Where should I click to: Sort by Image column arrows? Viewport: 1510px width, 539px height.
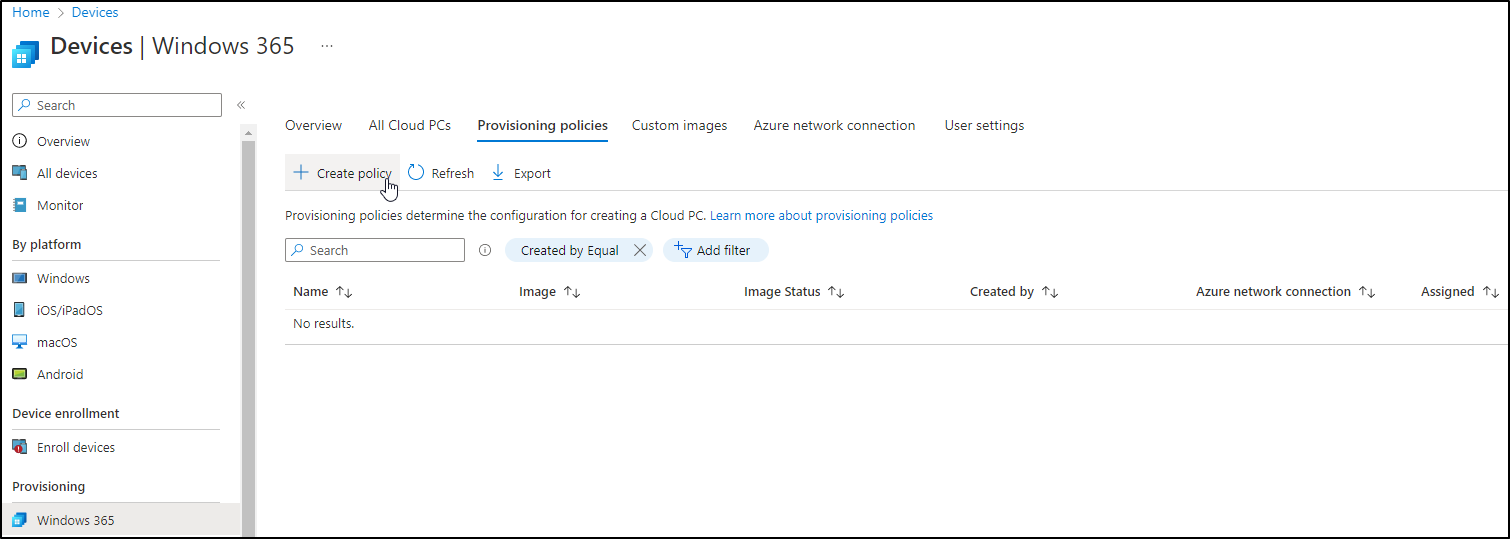572,292
